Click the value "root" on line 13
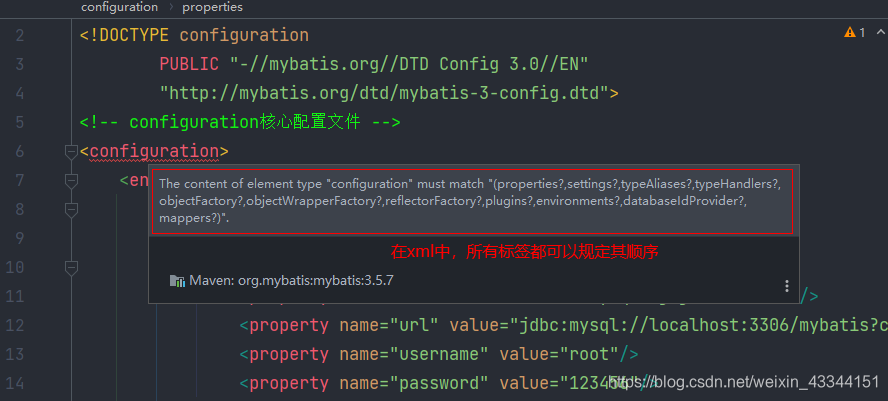The width and height of the screenshot is (888, 401). click(588, 355)
